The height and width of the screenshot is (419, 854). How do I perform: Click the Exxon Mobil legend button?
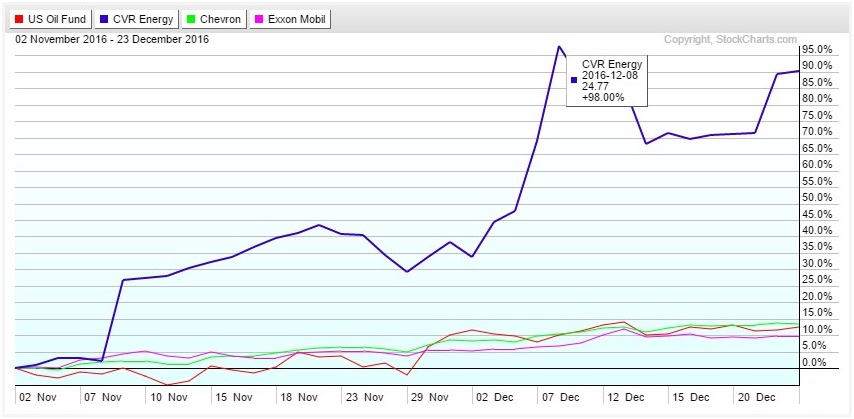point(290,19)
